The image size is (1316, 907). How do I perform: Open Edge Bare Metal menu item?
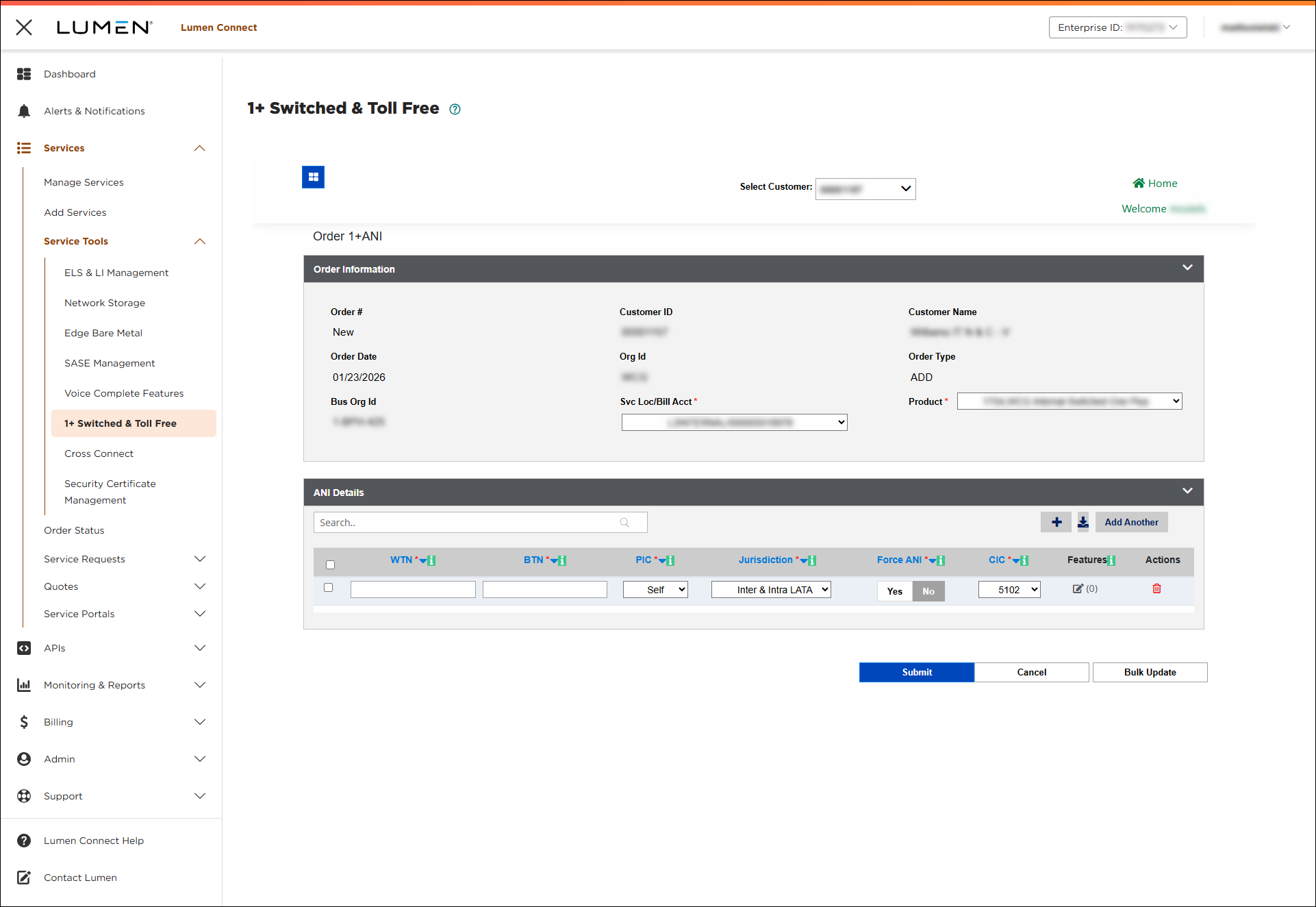103,333
